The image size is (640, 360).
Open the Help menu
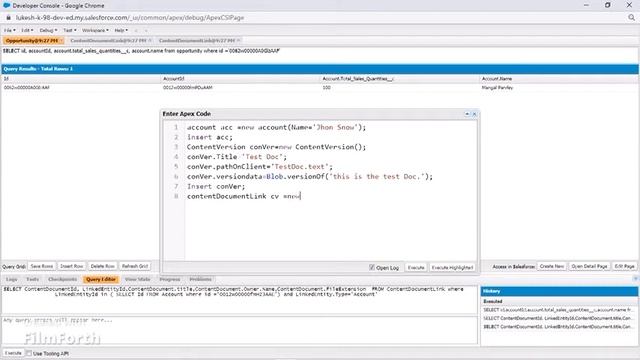coord(121,30)
